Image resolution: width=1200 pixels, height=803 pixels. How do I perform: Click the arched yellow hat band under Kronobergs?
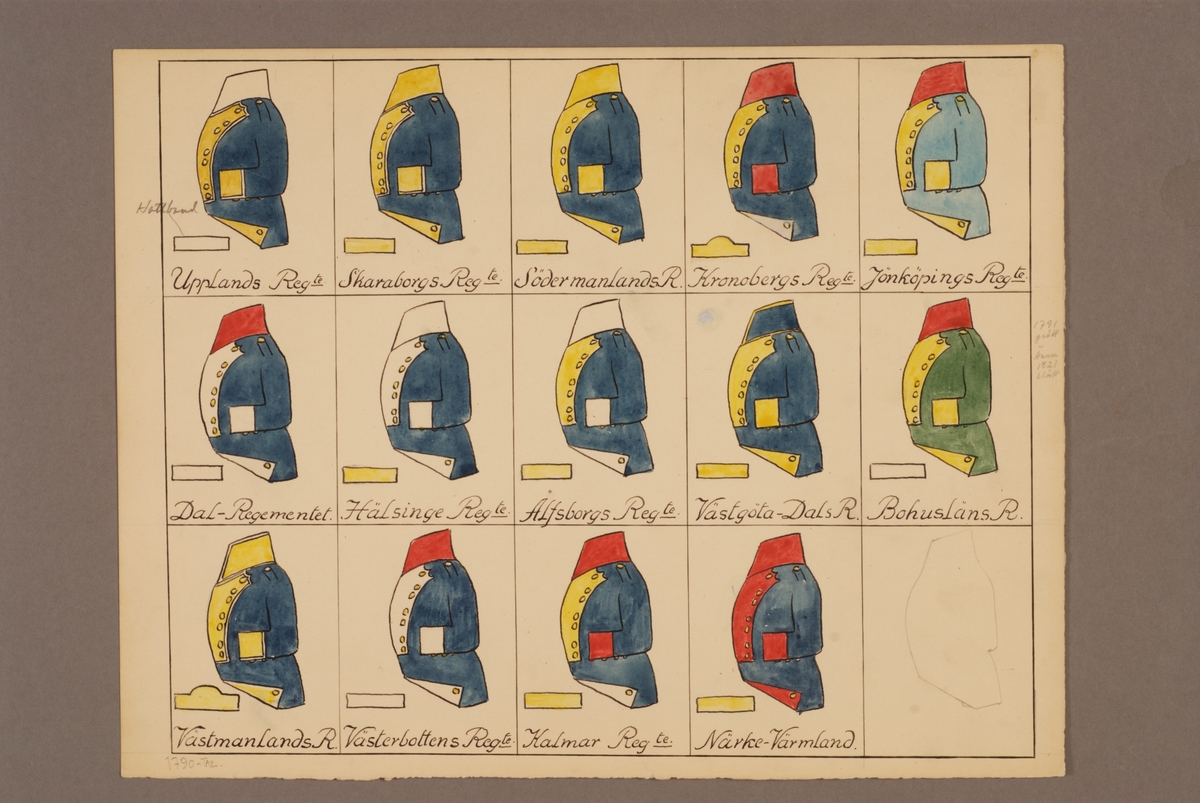pos(721,246)
